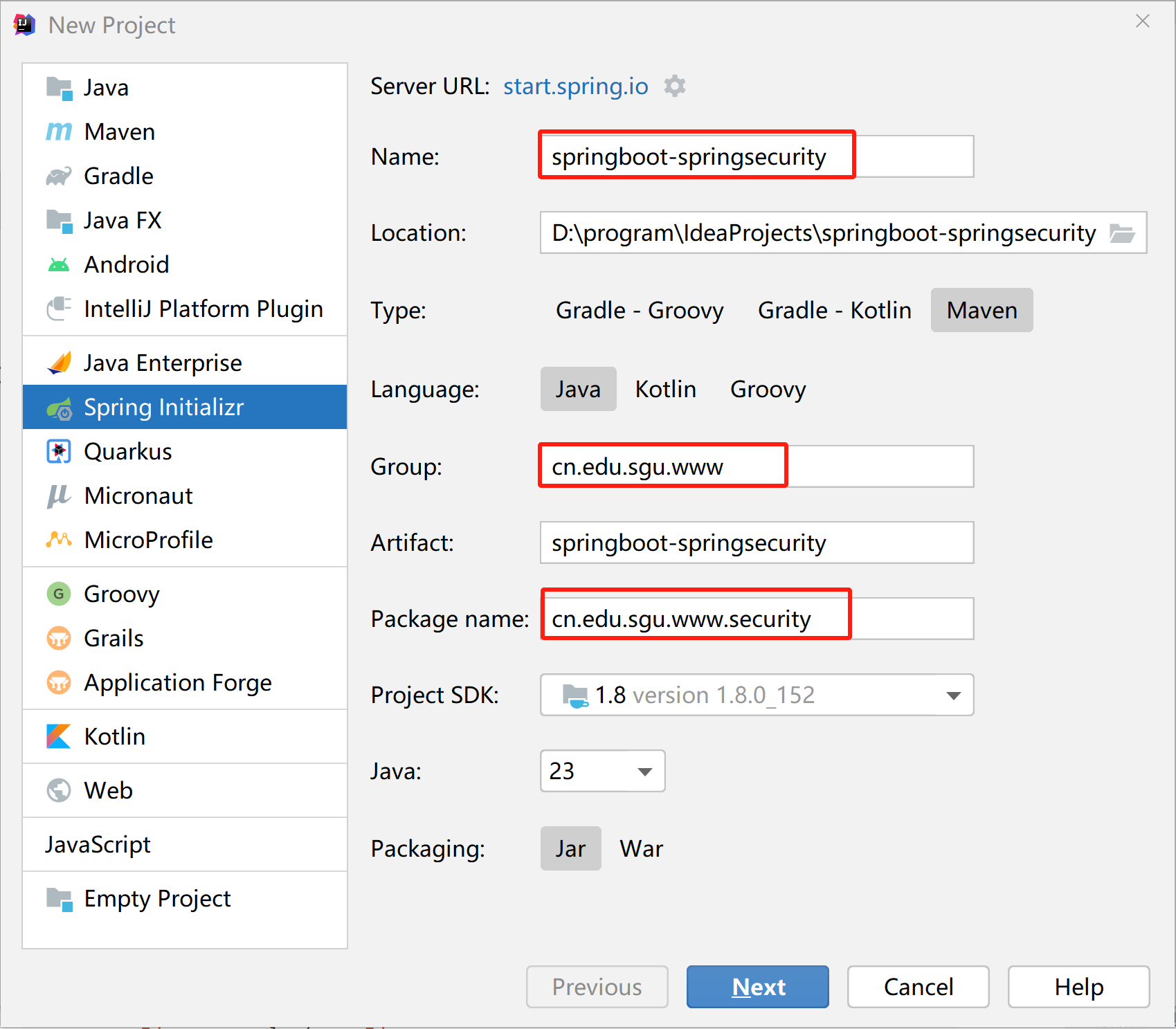Open the start.spring.io link

(x=576, y=86)
